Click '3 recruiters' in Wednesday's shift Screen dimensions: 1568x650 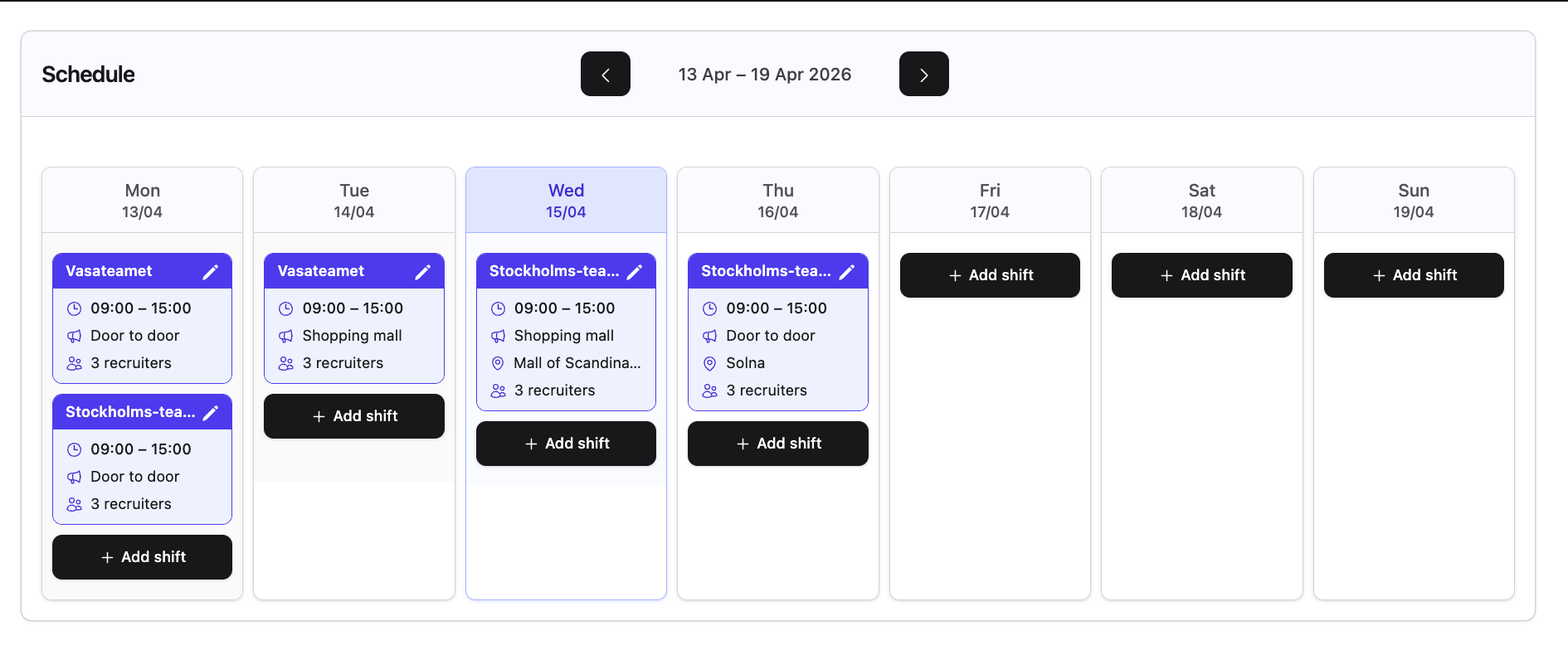[555, 390]
